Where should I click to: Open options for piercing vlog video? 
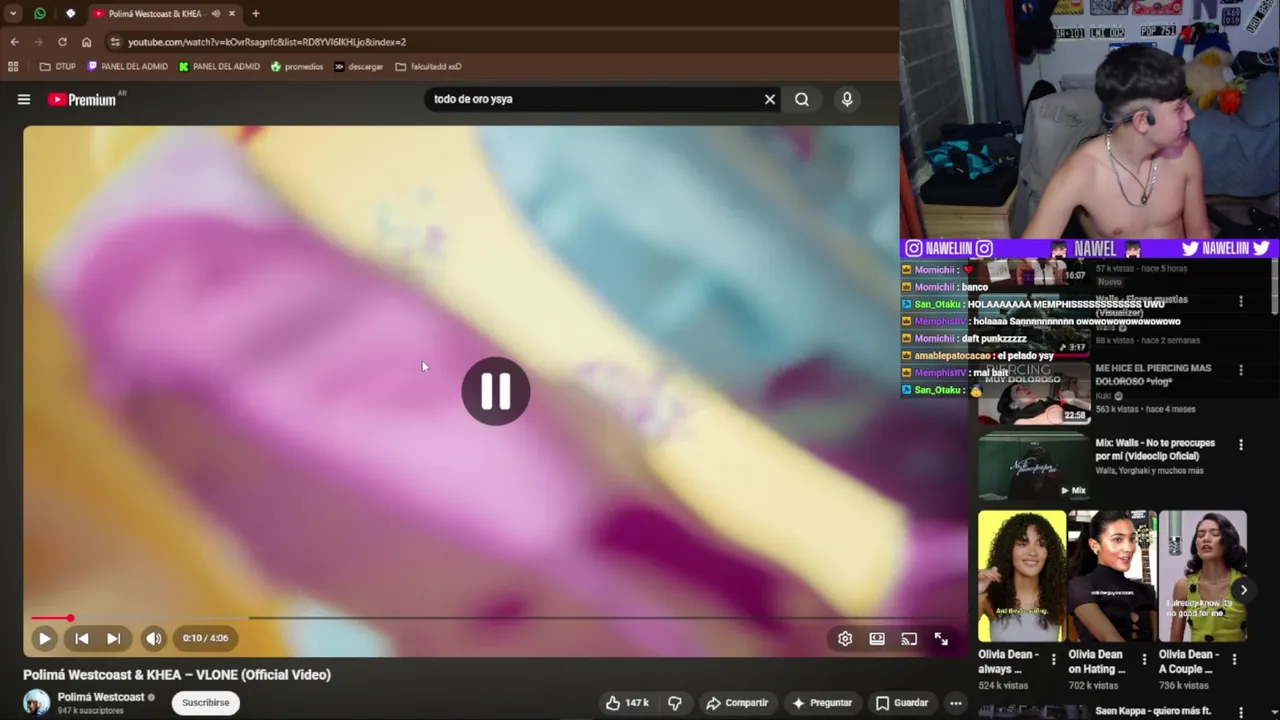pyautogui.click(x=1241, y=370)
